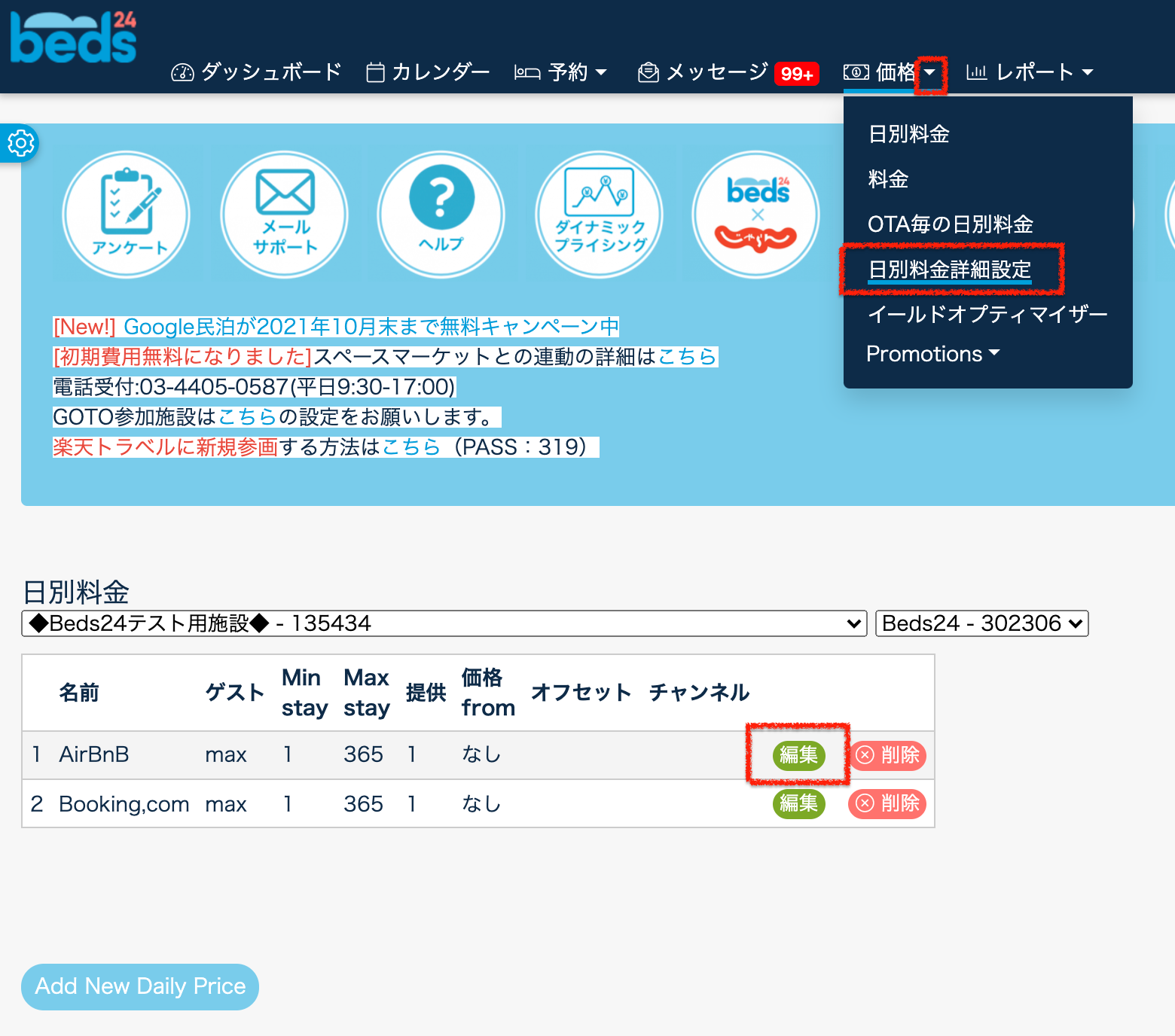Open the レポート dropdown menu
The height and width of the screenshot is (1036, 1175).
[1030, 72]
